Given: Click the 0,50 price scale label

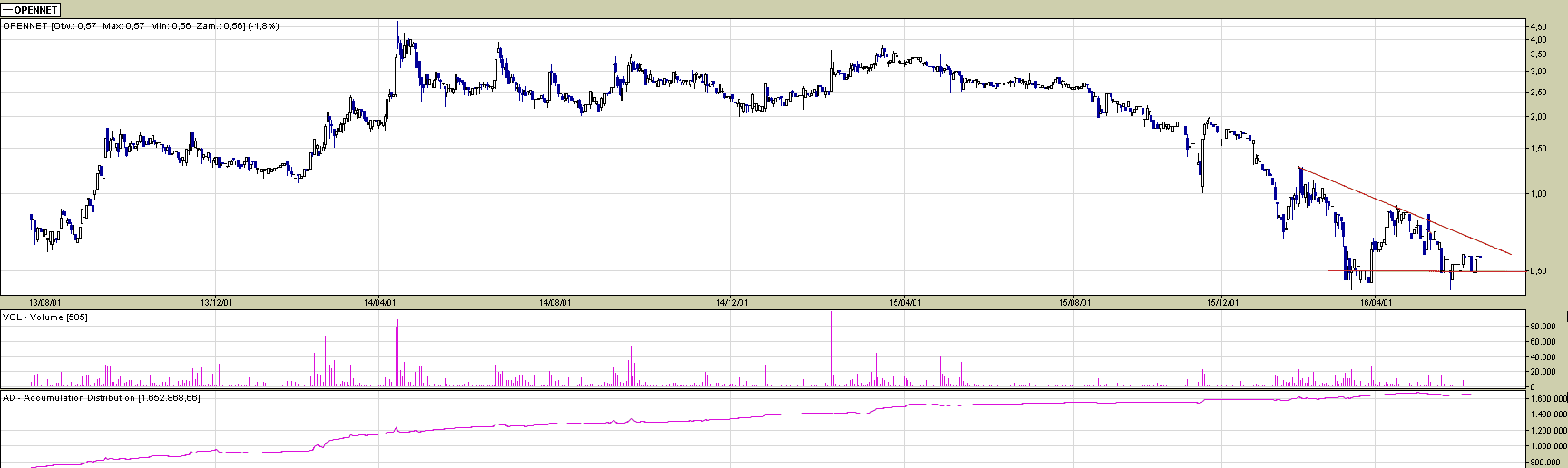Looking at the screenshot, I should tap(1538, 271).
